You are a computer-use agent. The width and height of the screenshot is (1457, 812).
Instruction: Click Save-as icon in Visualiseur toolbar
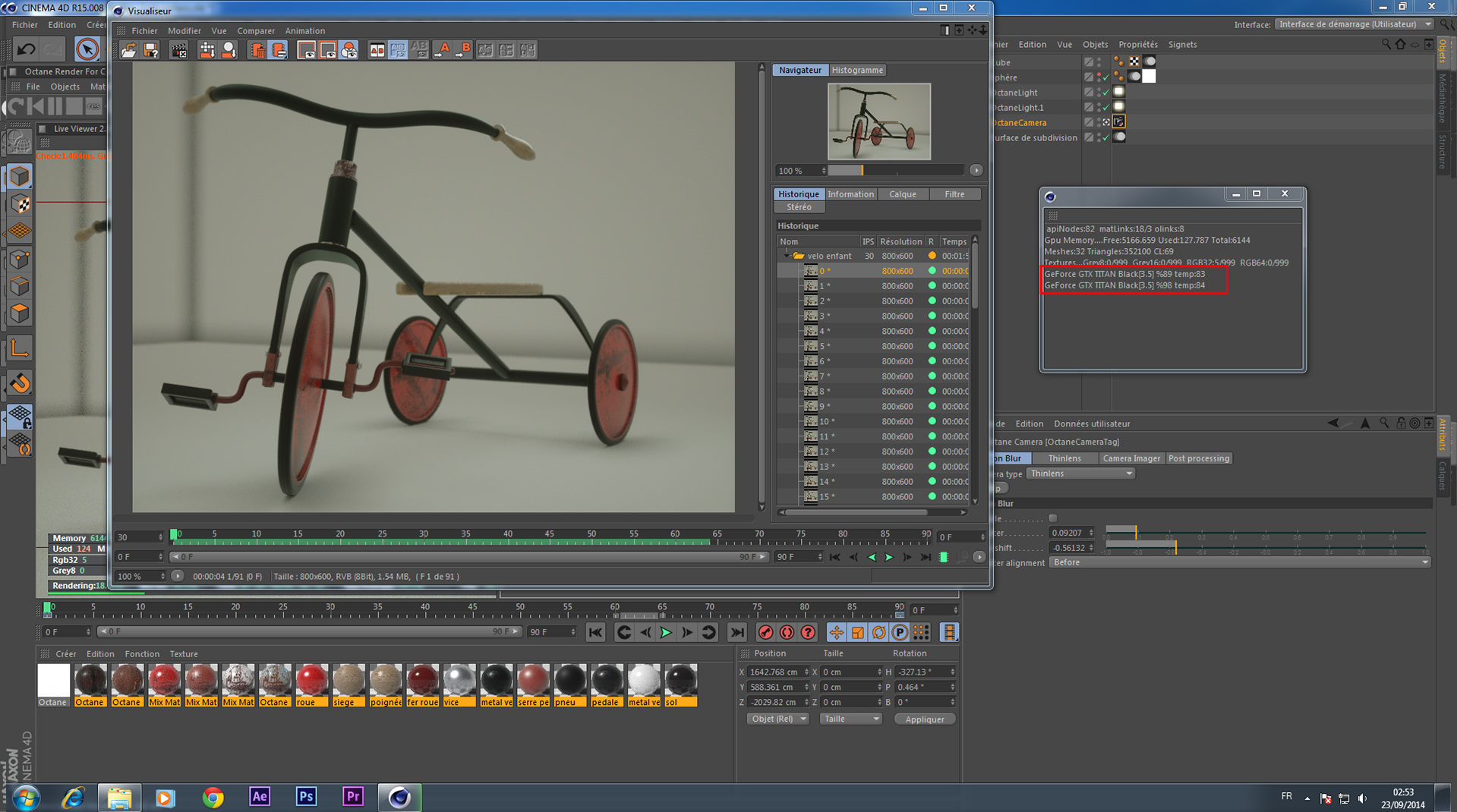pyautogui.click(x=150, y=50)
